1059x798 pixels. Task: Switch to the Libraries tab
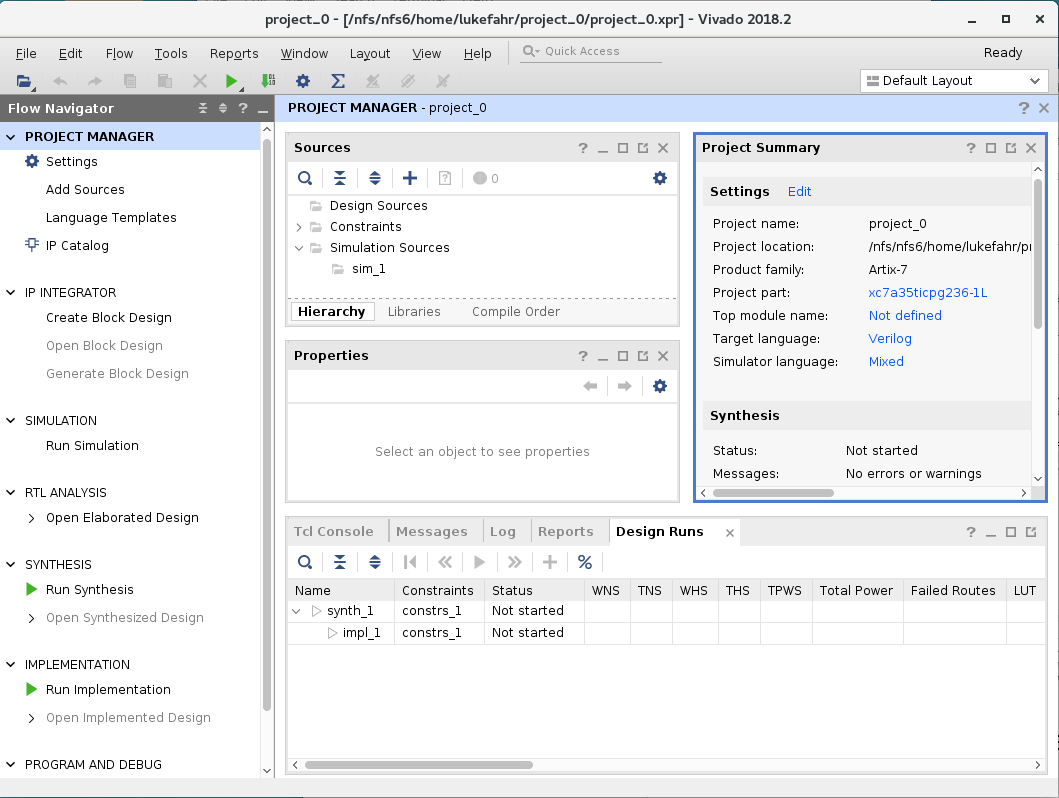414,311
